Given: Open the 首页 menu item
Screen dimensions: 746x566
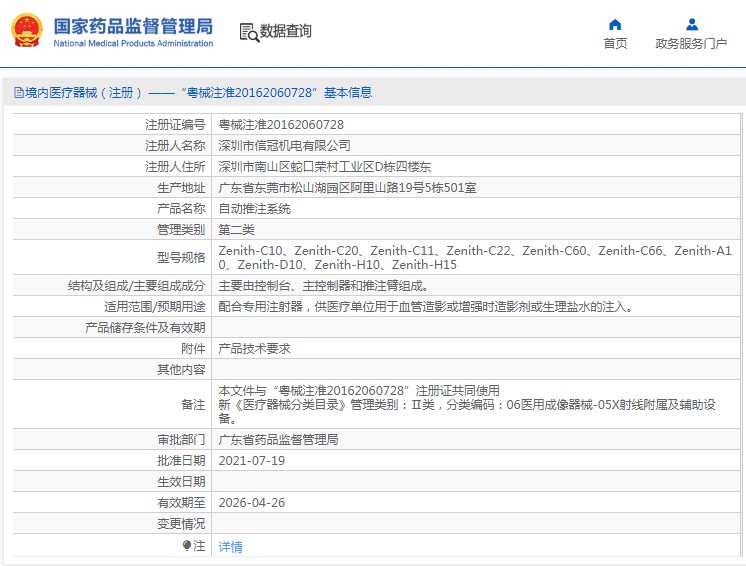Looking at the screenshot, I should click(x=615, y=43).
